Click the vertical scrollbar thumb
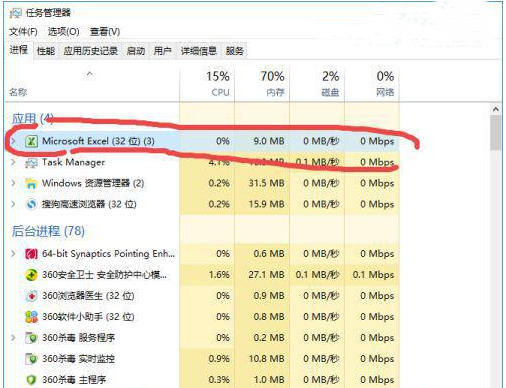This screenshot has height=388, width=506. 495,133
